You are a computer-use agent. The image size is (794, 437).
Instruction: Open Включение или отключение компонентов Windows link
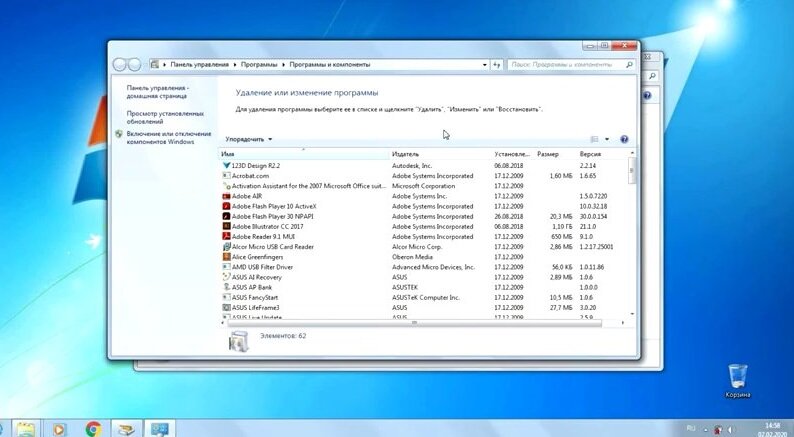[x=169, y=138]
